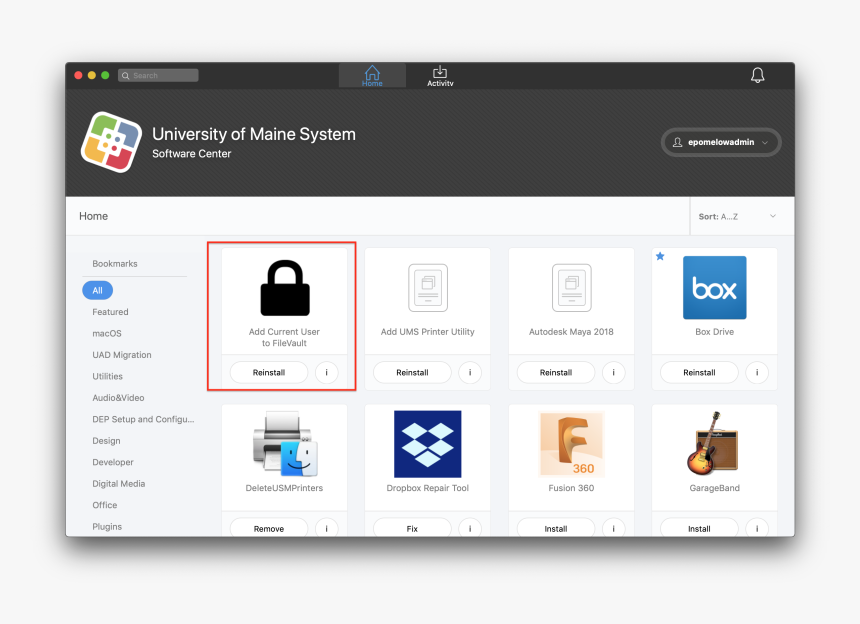The width and height of the screenshot is (860, 624).
Task: Click the Add Current User to FileVault title
Action: (284, 337)
